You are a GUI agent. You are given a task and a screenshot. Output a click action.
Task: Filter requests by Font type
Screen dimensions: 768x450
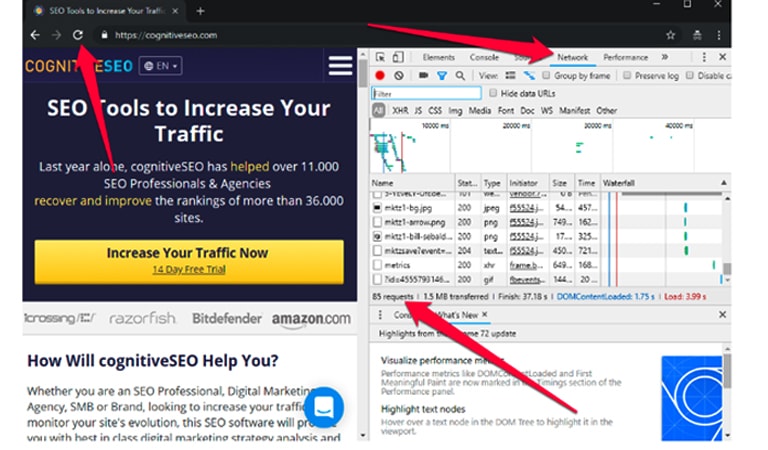point(505,111)
